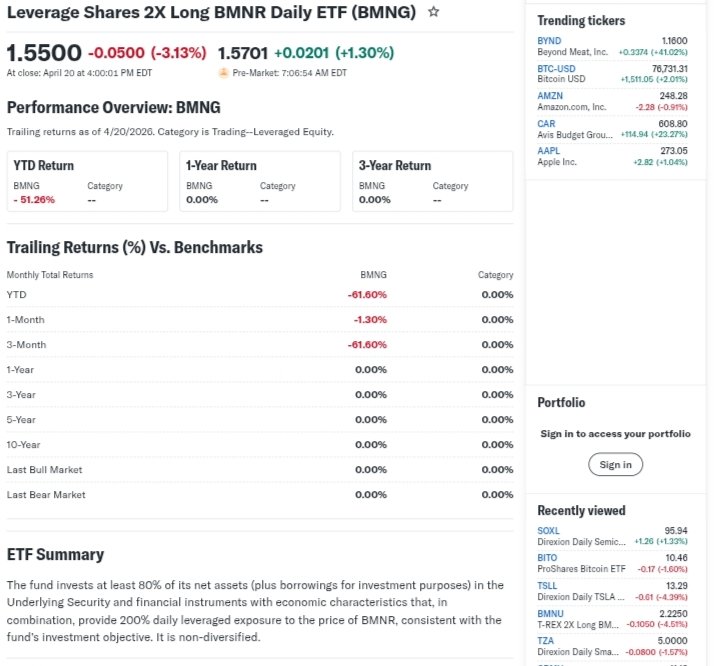Click the pre-market sun icon
Viewport: 715px width, 666px height.
(x=224, y=73)
